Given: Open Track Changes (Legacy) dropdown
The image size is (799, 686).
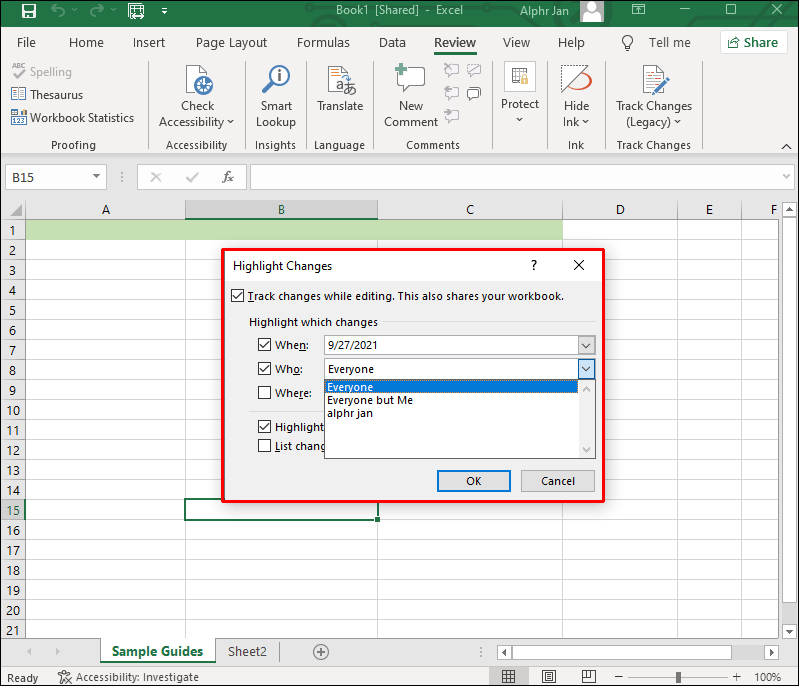Looking at the screenshot, I should click(654, 96).
